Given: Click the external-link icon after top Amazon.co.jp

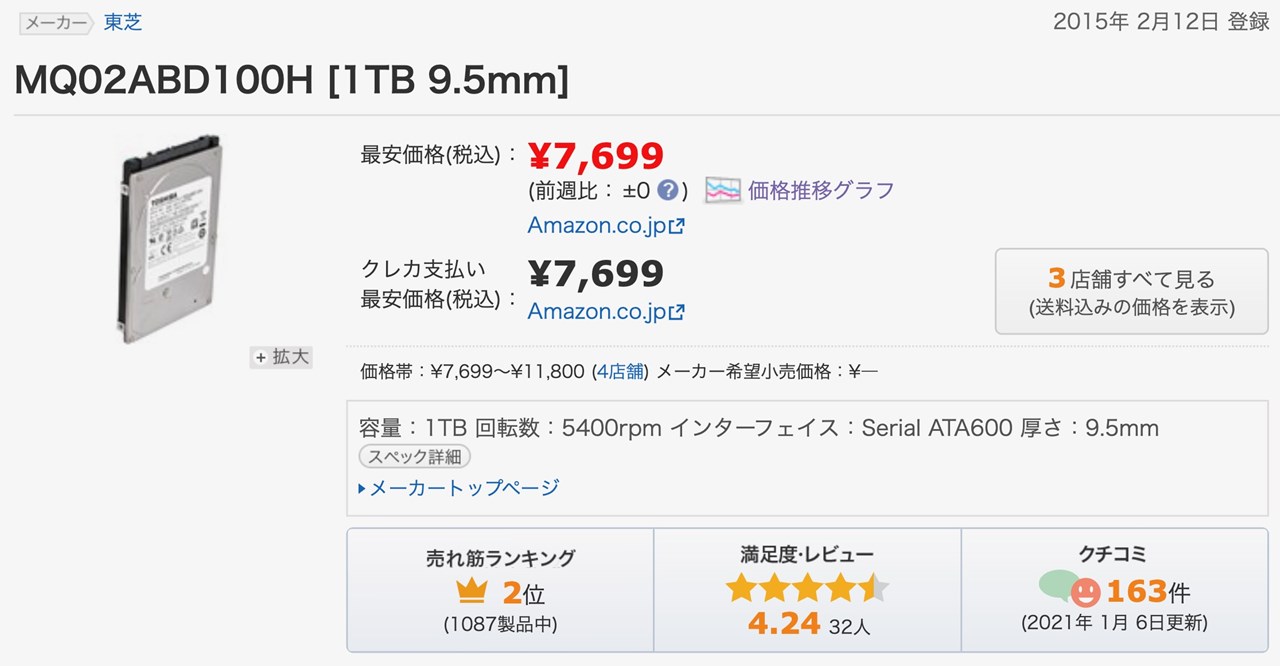Looking at the screenshot, I should pos(678,224).
